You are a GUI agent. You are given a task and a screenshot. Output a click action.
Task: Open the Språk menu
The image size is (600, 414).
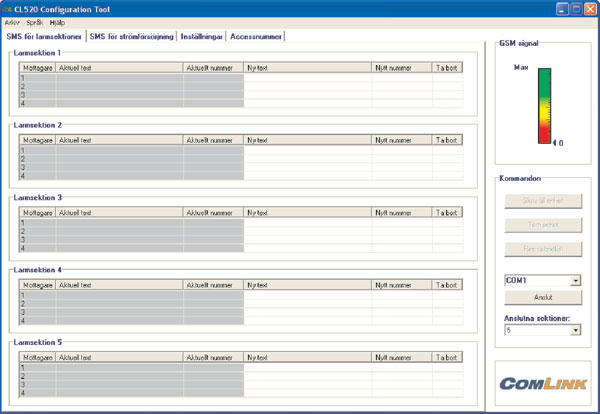tap(34, 21)
